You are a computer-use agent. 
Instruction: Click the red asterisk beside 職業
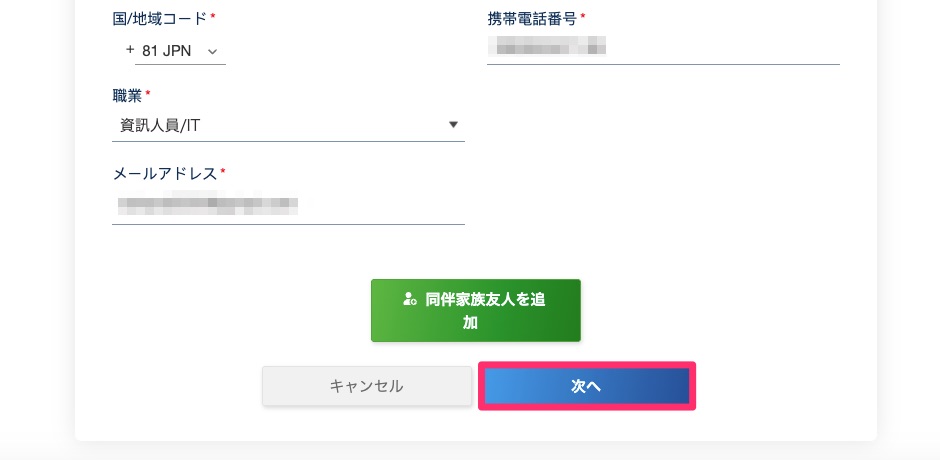pyautogui.click(x=148, y=95)
